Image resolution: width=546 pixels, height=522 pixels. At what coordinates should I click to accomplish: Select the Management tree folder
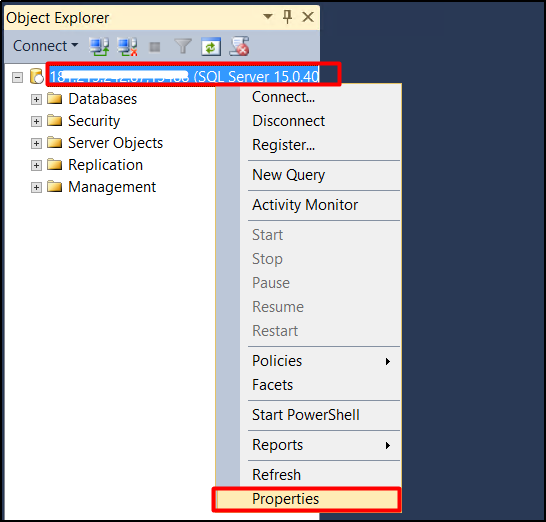[112, 187]
